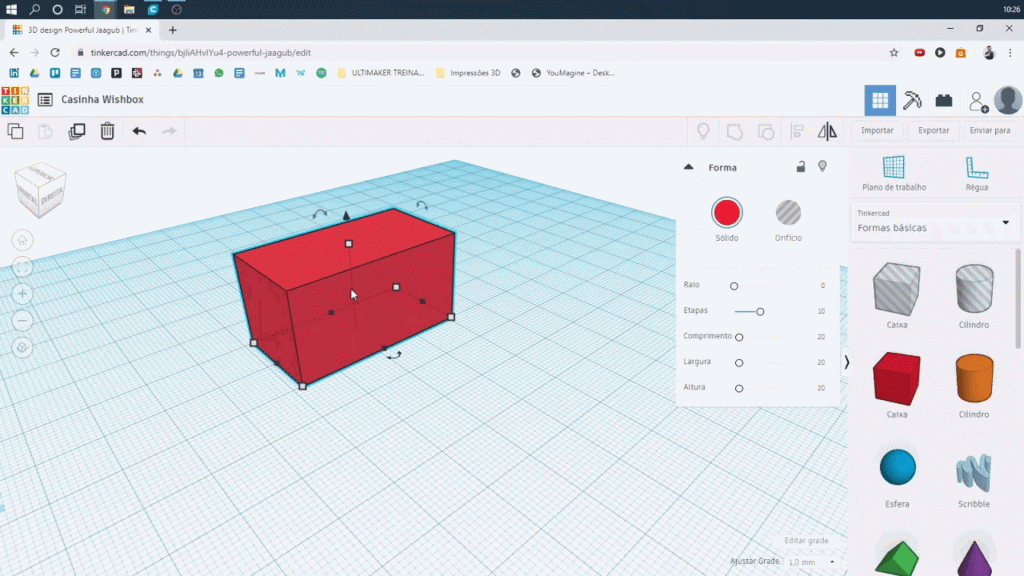
Task: Open Impressões 3D bookmark folder
Action: [x=468, y=73]
